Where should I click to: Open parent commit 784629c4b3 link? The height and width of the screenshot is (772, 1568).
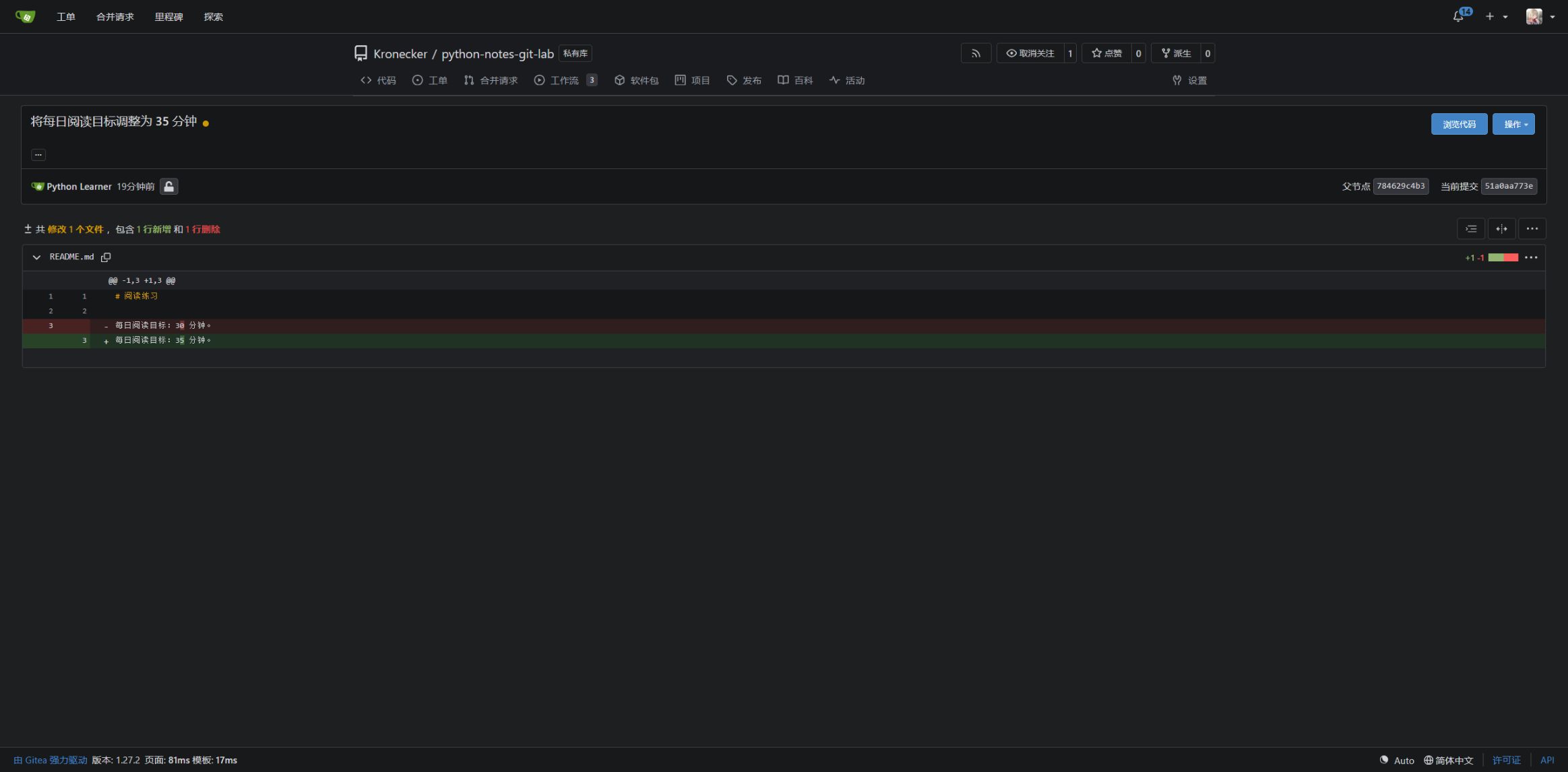(1400, 187)
